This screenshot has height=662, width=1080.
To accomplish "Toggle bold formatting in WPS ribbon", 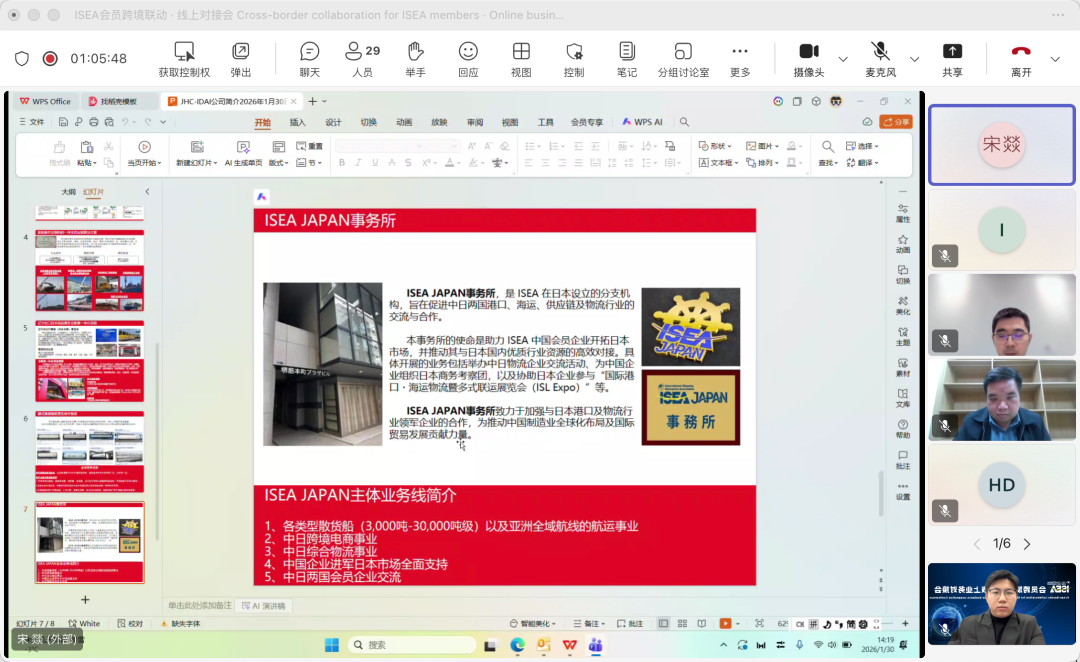I will coord(342,163).
